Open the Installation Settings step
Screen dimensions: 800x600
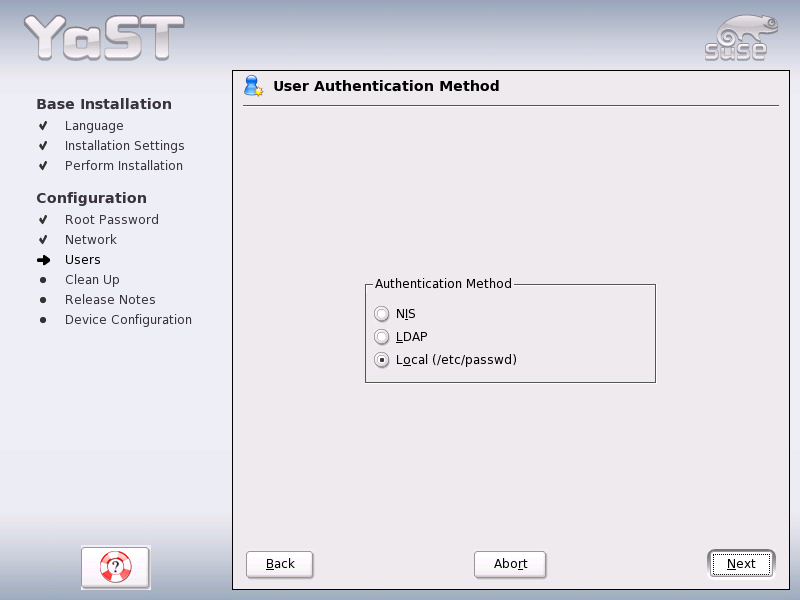pyautogui.click(x=124, y=145)
